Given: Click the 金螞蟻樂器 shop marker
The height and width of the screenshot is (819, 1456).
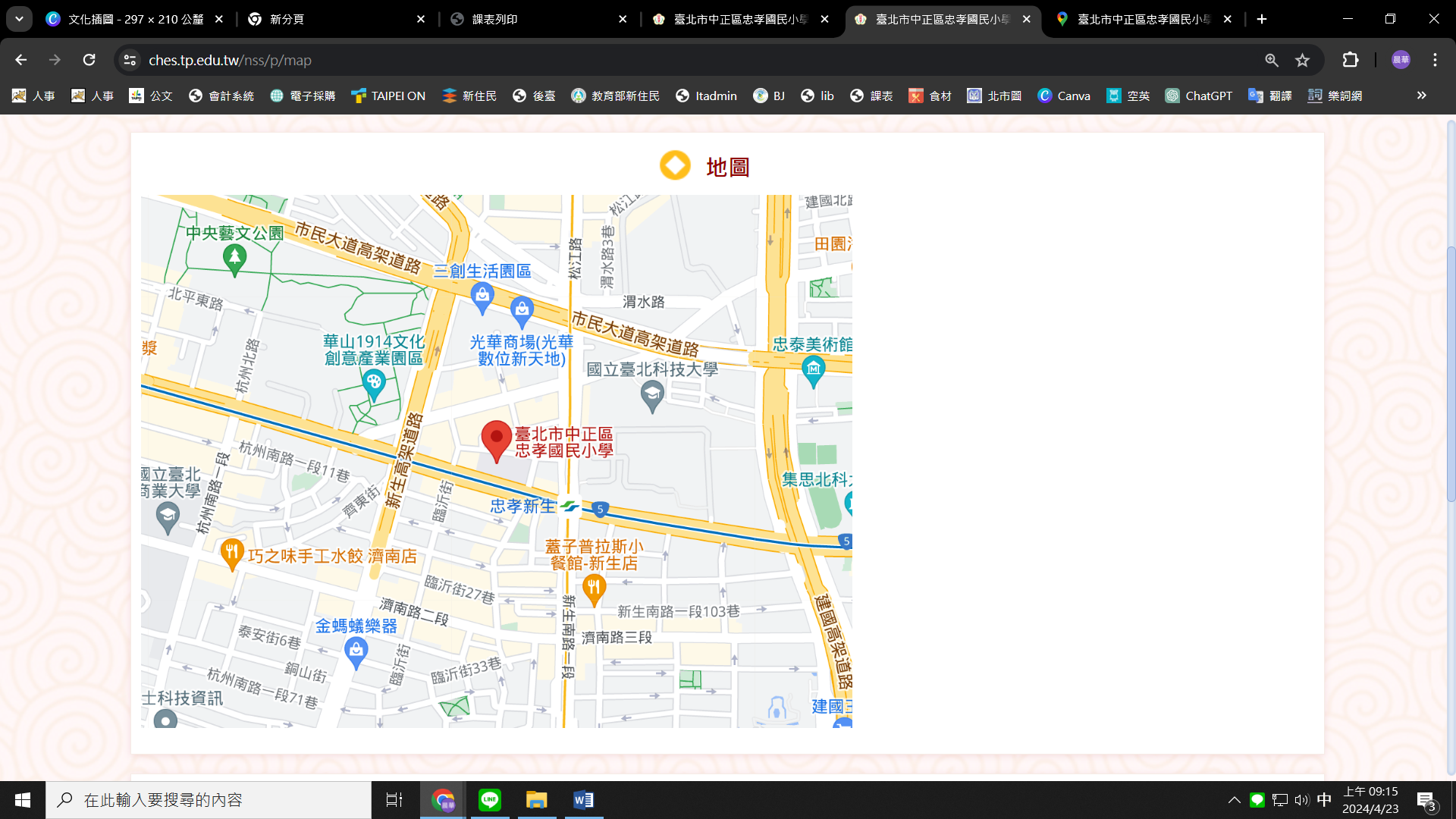Looking at the screenshot, I should [356, 651].
